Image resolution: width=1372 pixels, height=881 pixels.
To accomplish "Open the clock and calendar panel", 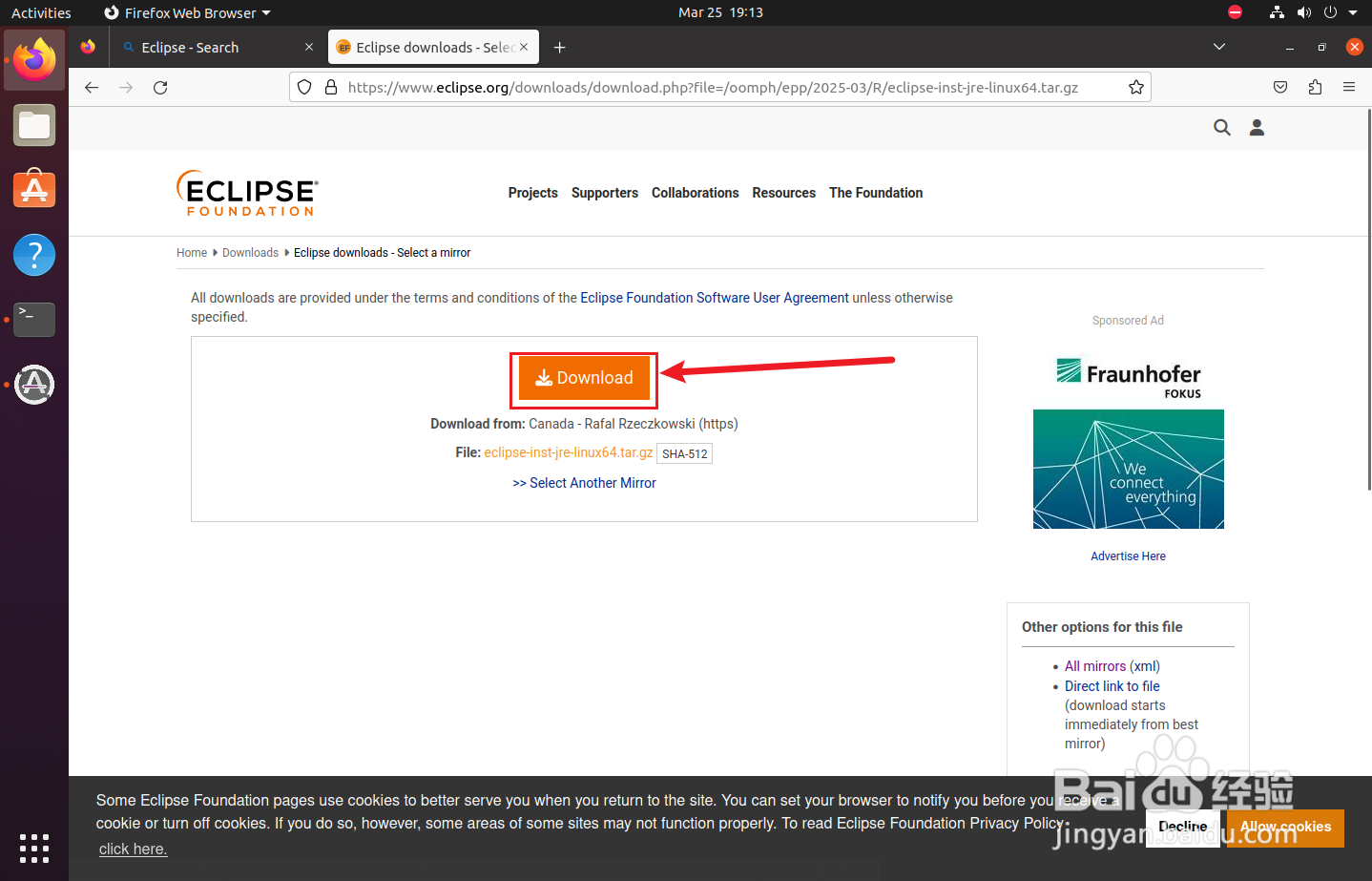I will pos(720,12).
